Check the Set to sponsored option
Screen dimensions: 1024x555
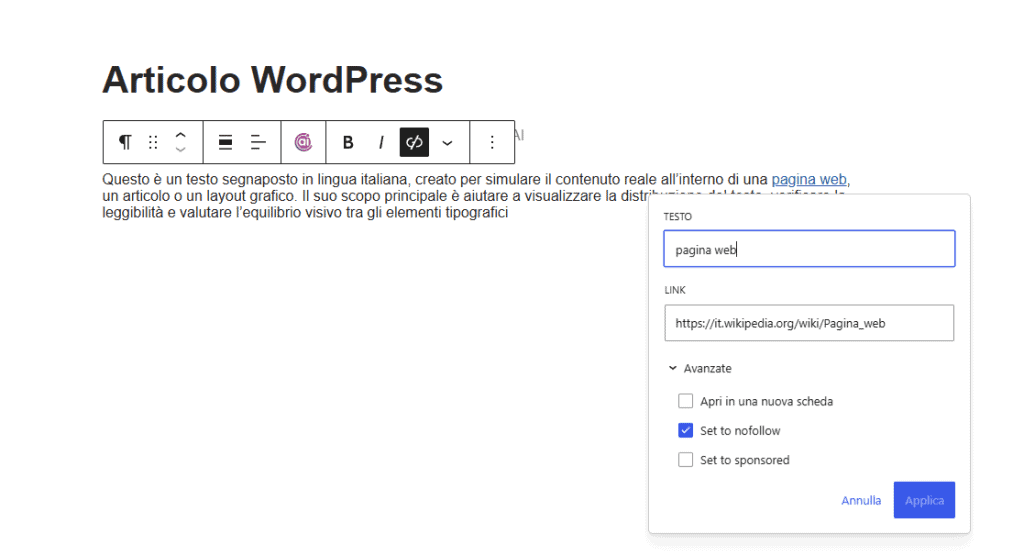click(x=685, y=460)
